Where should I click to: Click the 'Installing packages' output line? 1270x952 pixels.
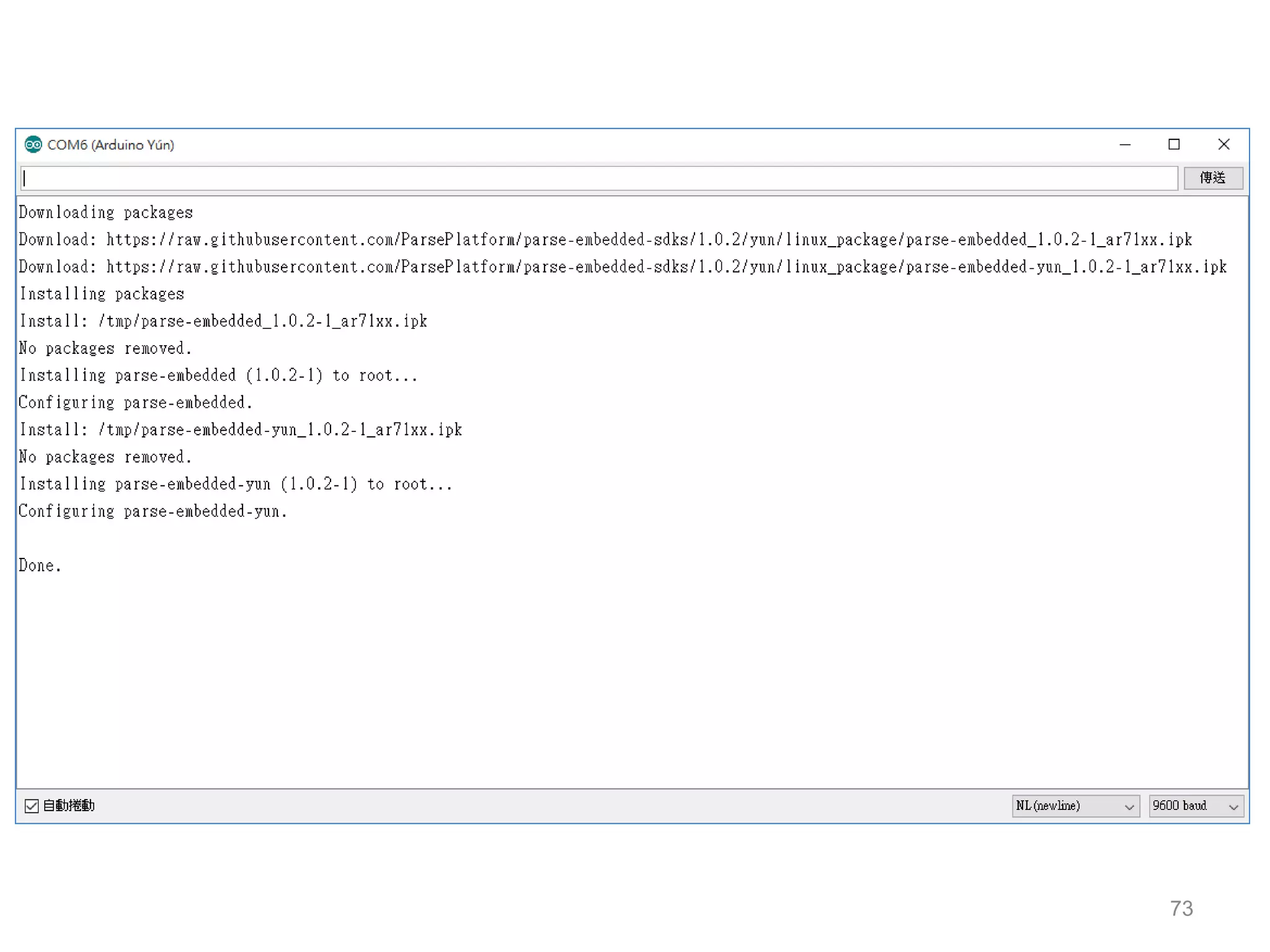pyautogui.click(x=102, y=294)
